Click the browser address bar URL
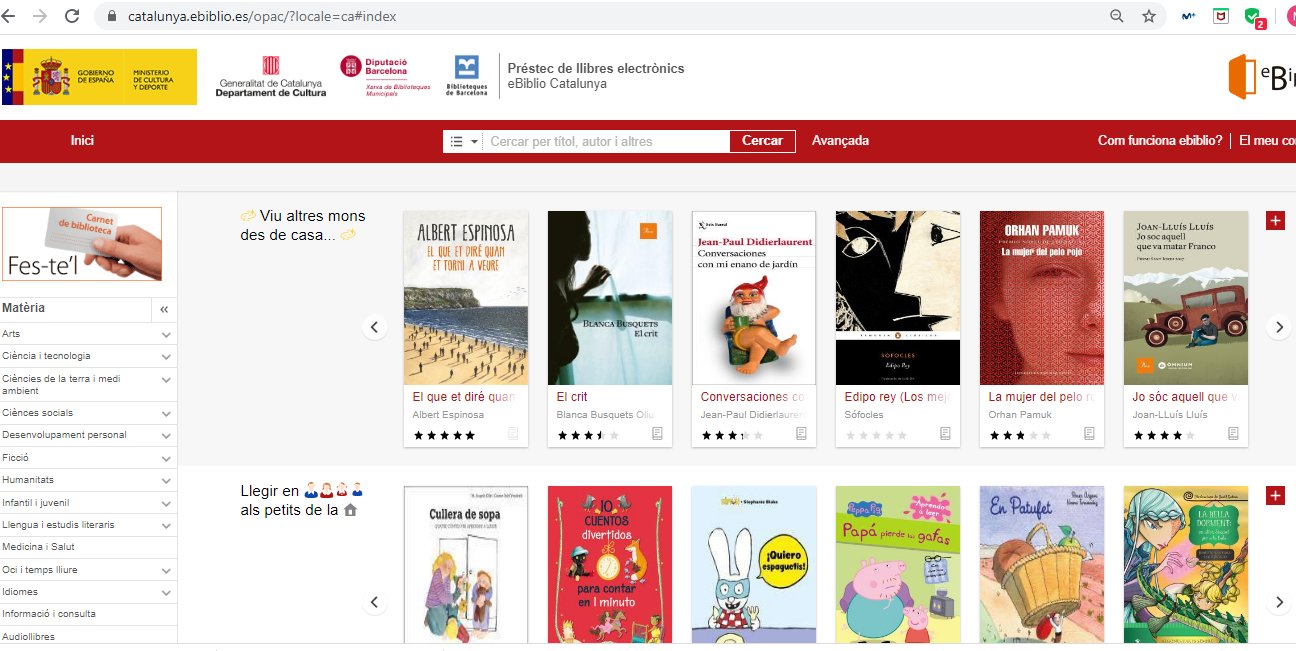This screenshot has height=651, width=1296. (262, 17)
